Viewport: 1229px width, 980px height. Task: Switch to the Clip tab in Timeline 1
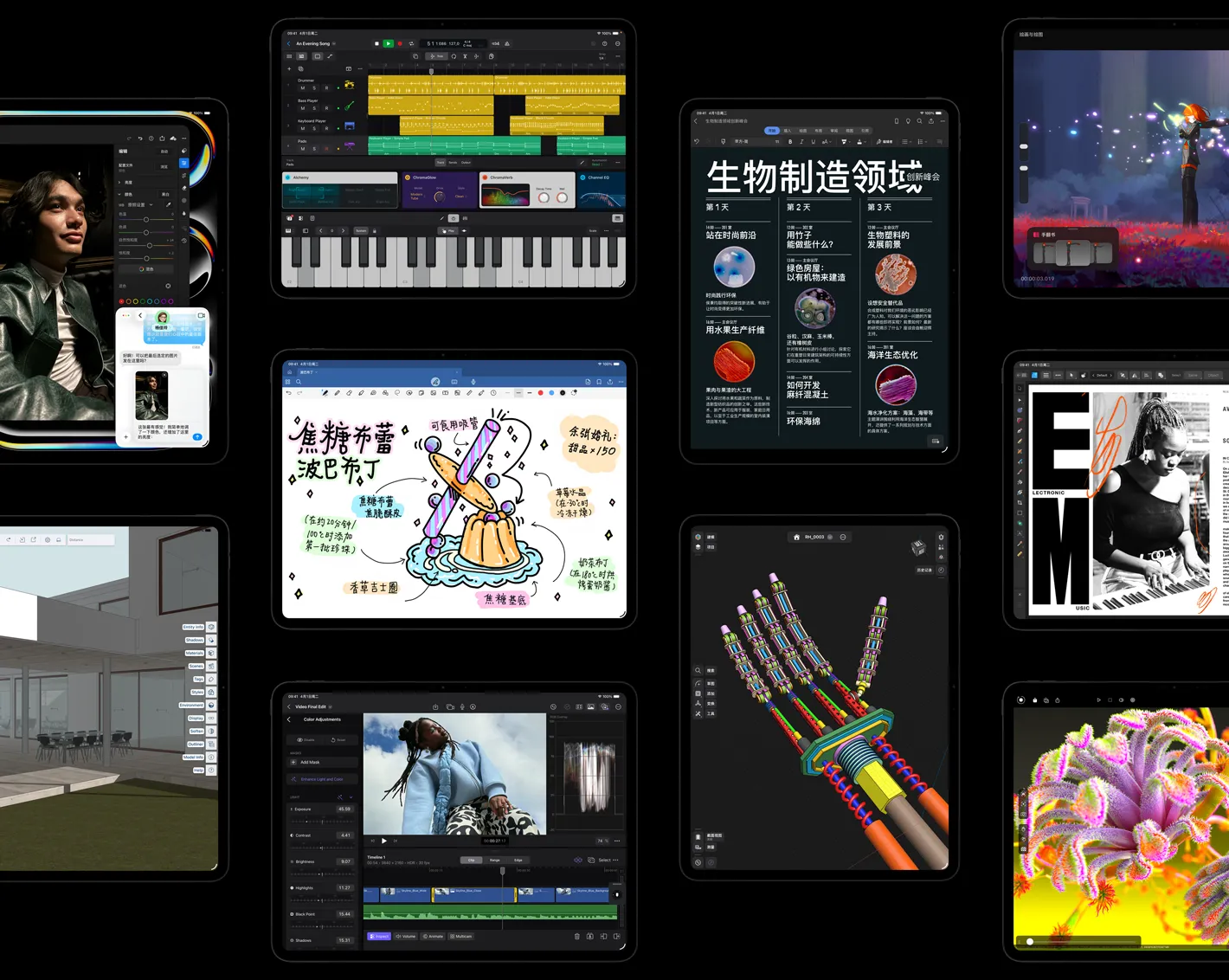click(472, 860)
